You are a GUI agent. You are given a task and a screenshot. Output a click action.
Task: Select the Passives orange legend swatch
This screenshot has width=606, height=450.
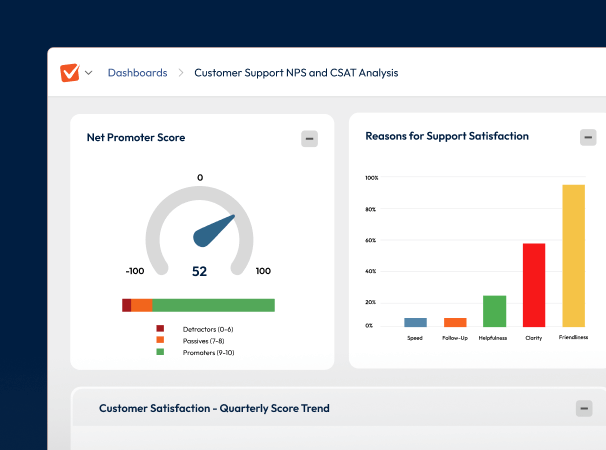pyautogui.click(x=160, y=341)
